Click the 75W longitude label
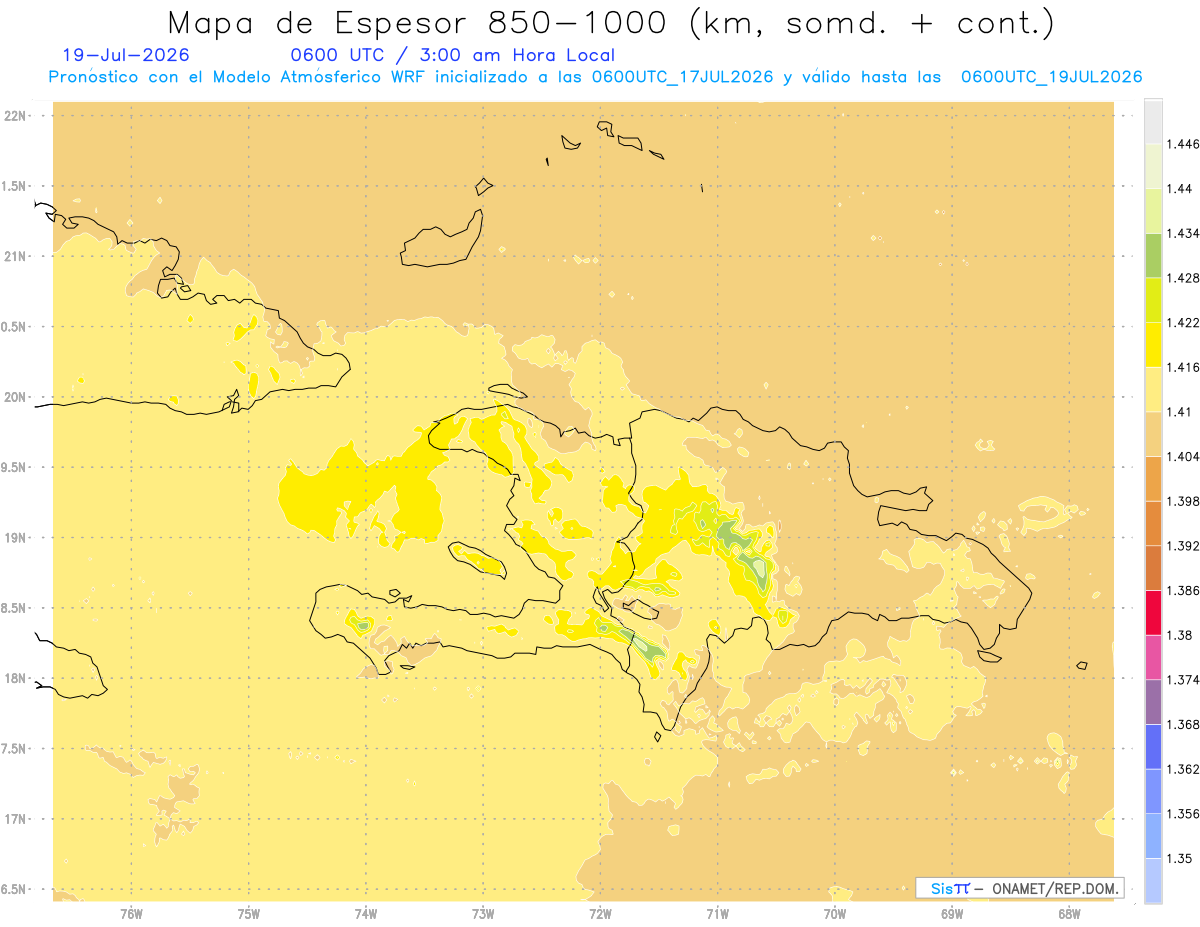 (x=249, y=913)
